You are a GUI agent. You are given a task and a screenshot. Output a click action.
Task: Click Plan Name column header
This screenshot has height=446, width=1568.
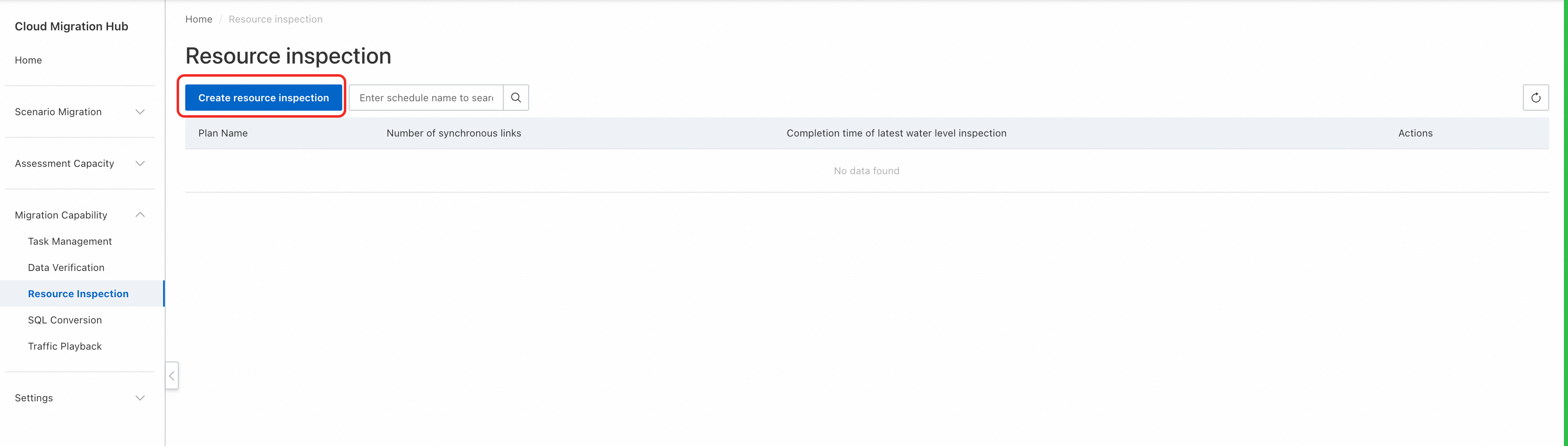(223, 133)
